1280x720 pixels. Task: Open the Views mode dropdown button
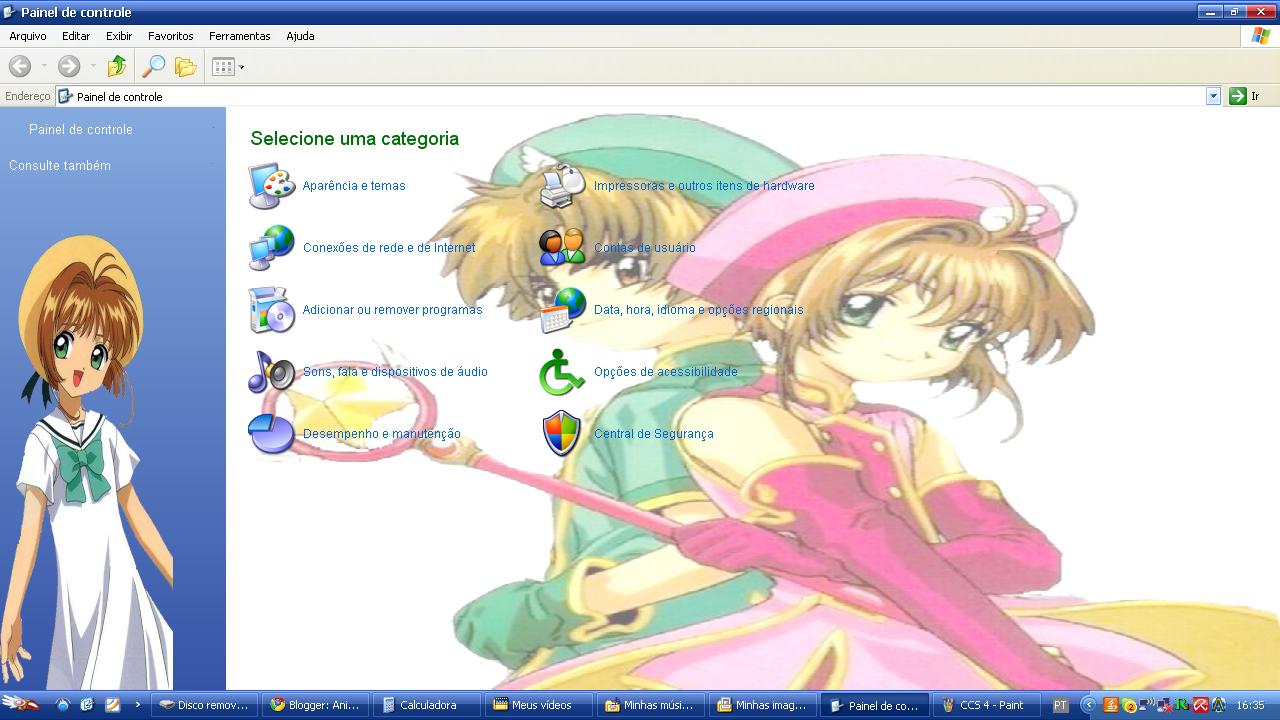click(228, 67)
